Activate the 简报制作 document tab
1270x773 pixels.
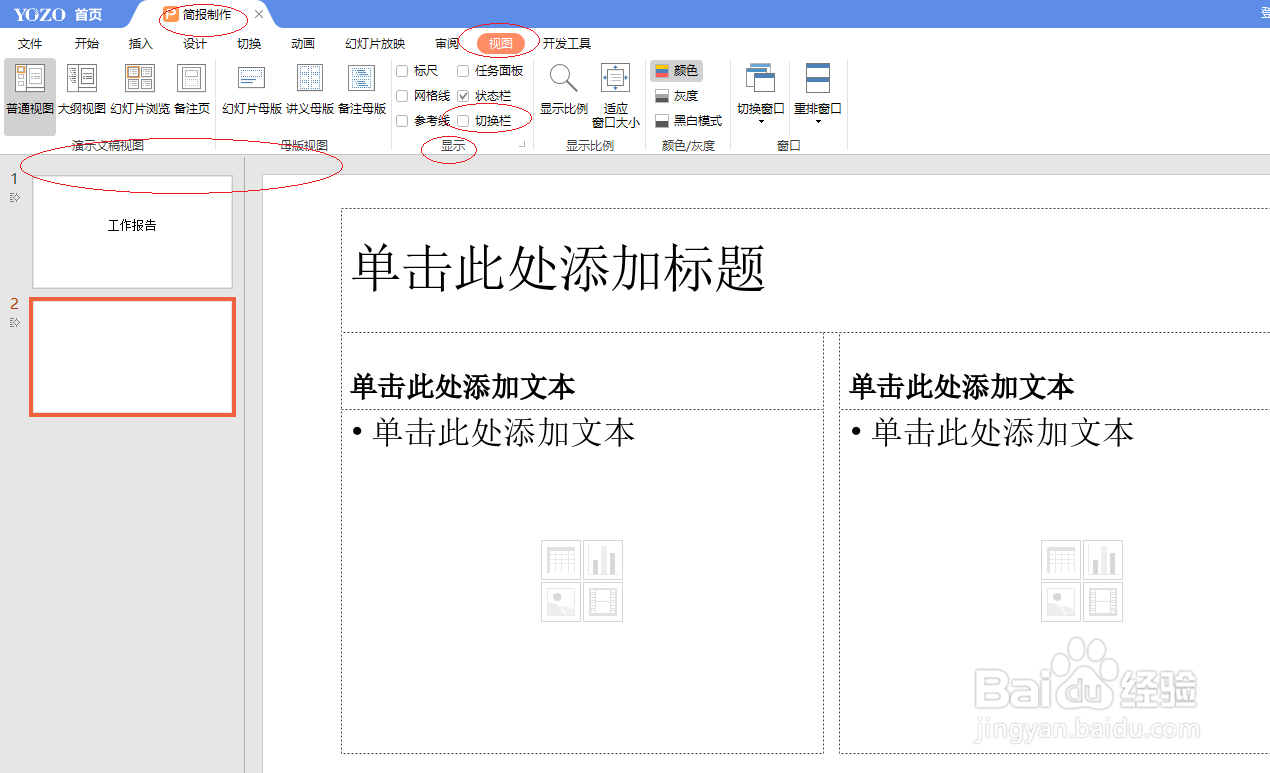[207, 14]
